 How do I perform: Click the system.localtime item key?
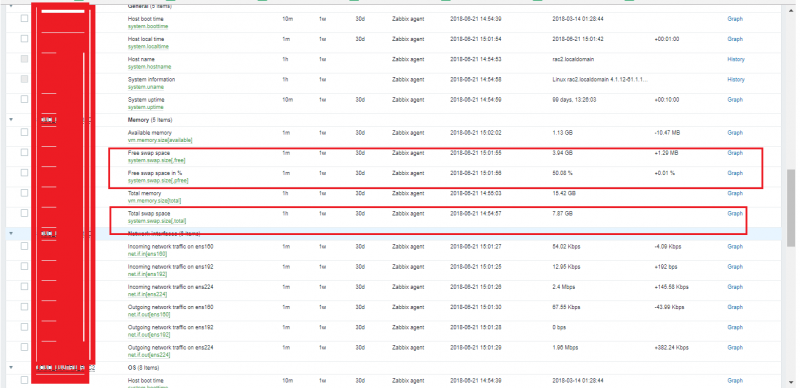pos(148,46)
